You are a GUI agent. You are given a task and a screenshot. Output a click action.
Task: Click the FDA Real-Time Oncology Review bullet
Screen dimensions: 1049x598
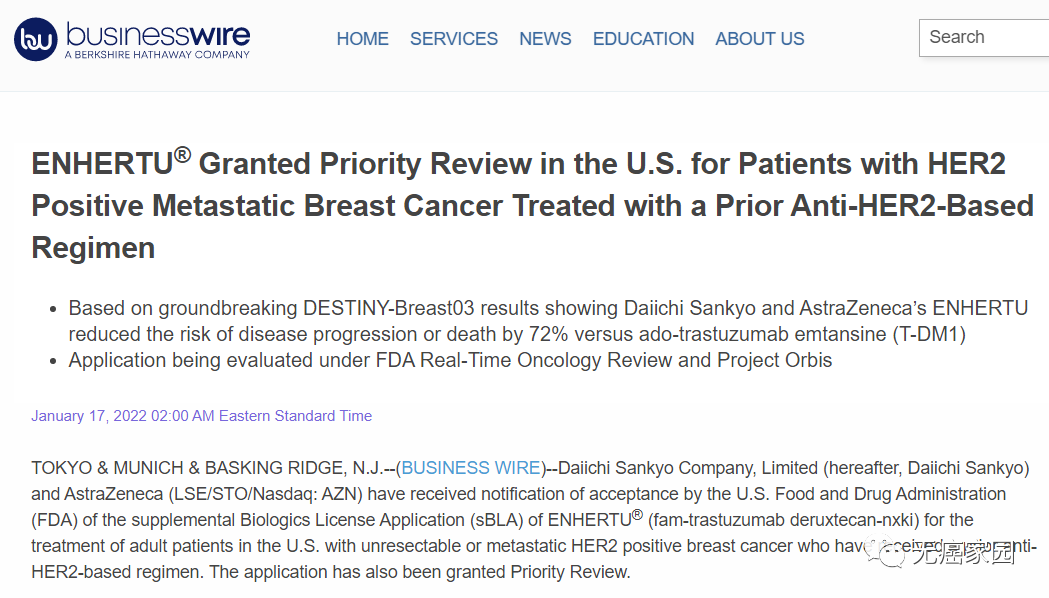(x=450, y=360)
